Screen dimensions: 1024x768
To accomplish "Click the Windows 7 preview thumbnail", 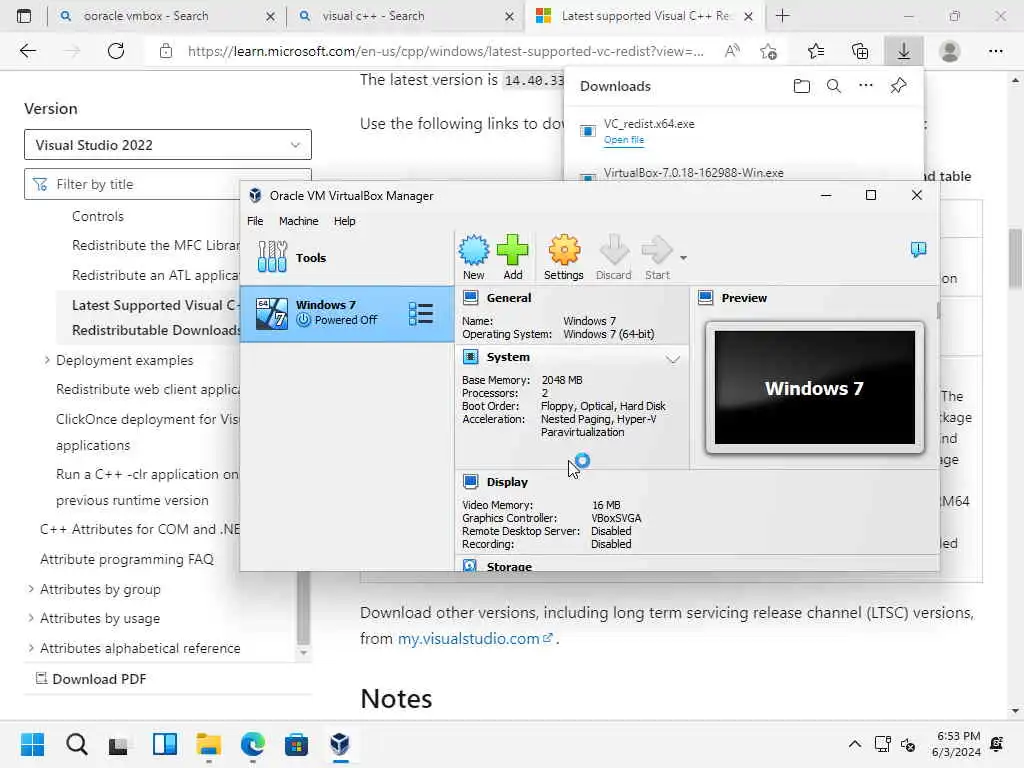I will click(x=814, y=387).
